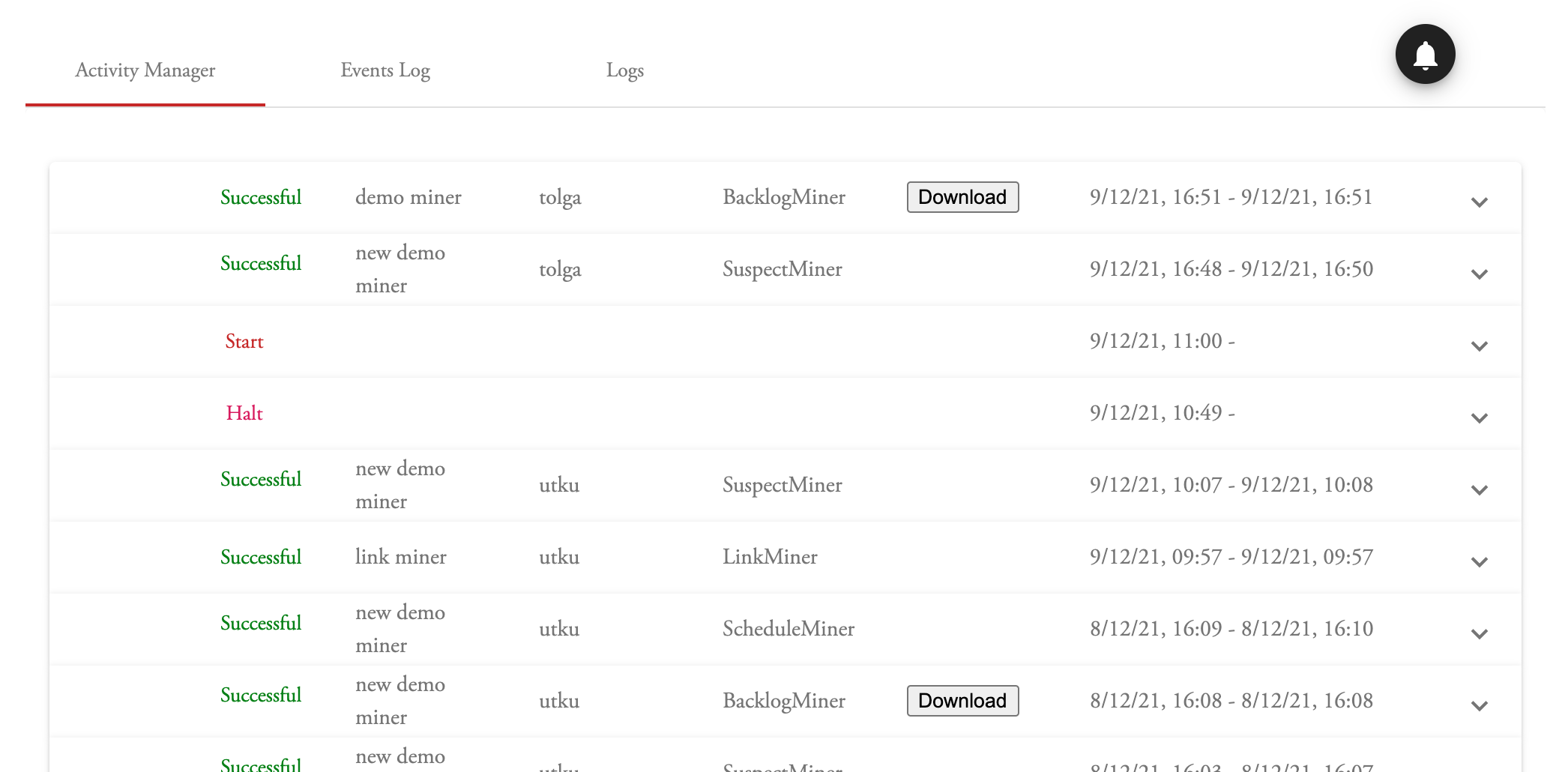Select the Activity Manager tab
This screenshot has width=1568, height=772.
pos(145,70)
